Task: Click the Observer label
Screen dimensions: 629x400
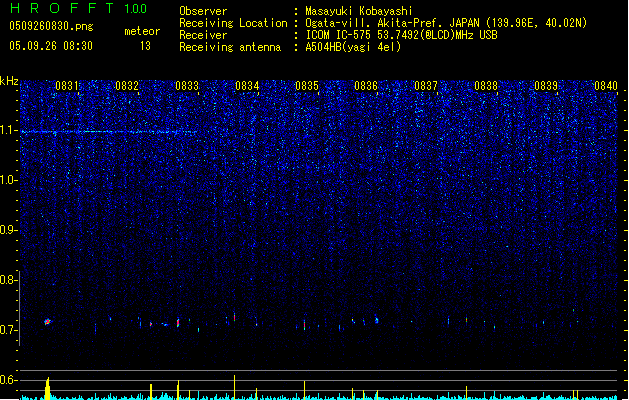Action: click(x=203, y=11)
